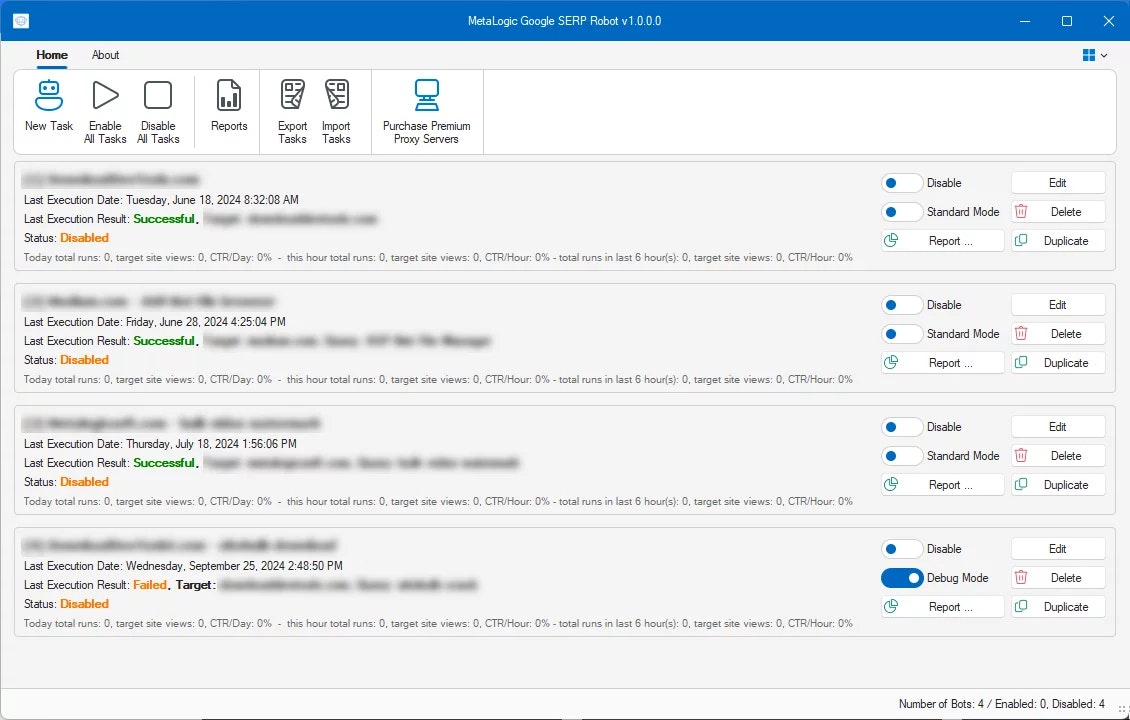1130x720 pixels.
Task: Click the Import Tasks icon
Action: click(336, 95)
